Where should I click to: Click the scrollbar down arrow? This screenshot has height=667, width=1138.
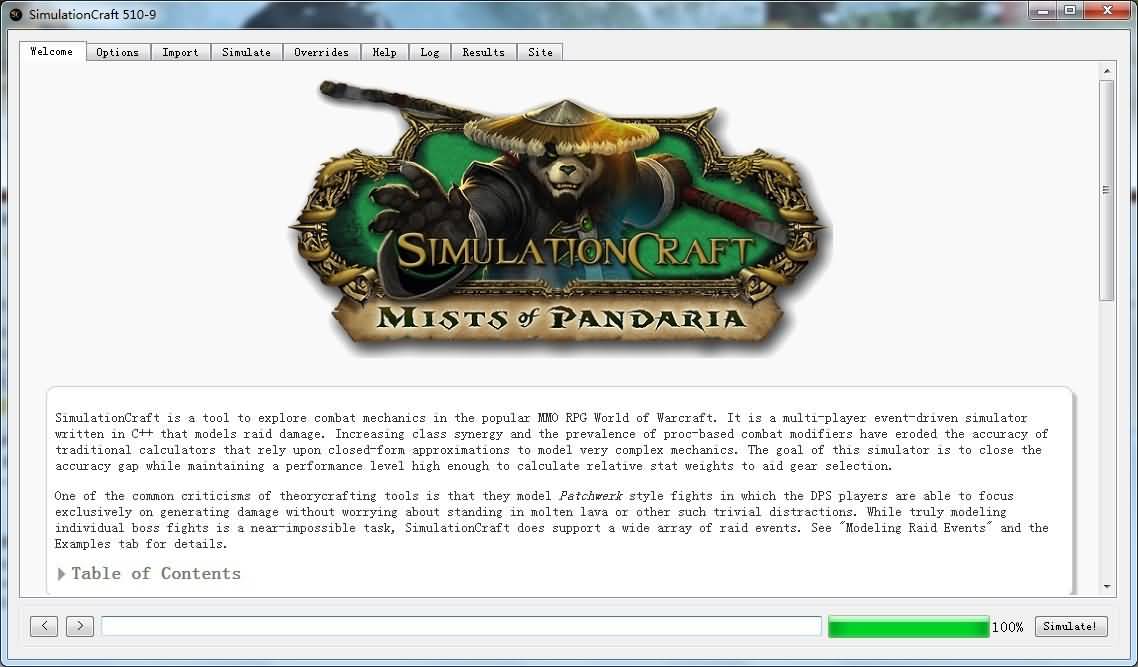[x=1107, y=586]
